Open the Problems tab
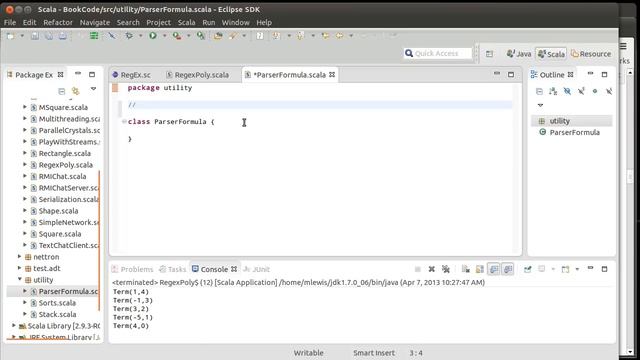The height and width of the screenshot is (360, 640). pyautogui.click(x=132, y=269)
